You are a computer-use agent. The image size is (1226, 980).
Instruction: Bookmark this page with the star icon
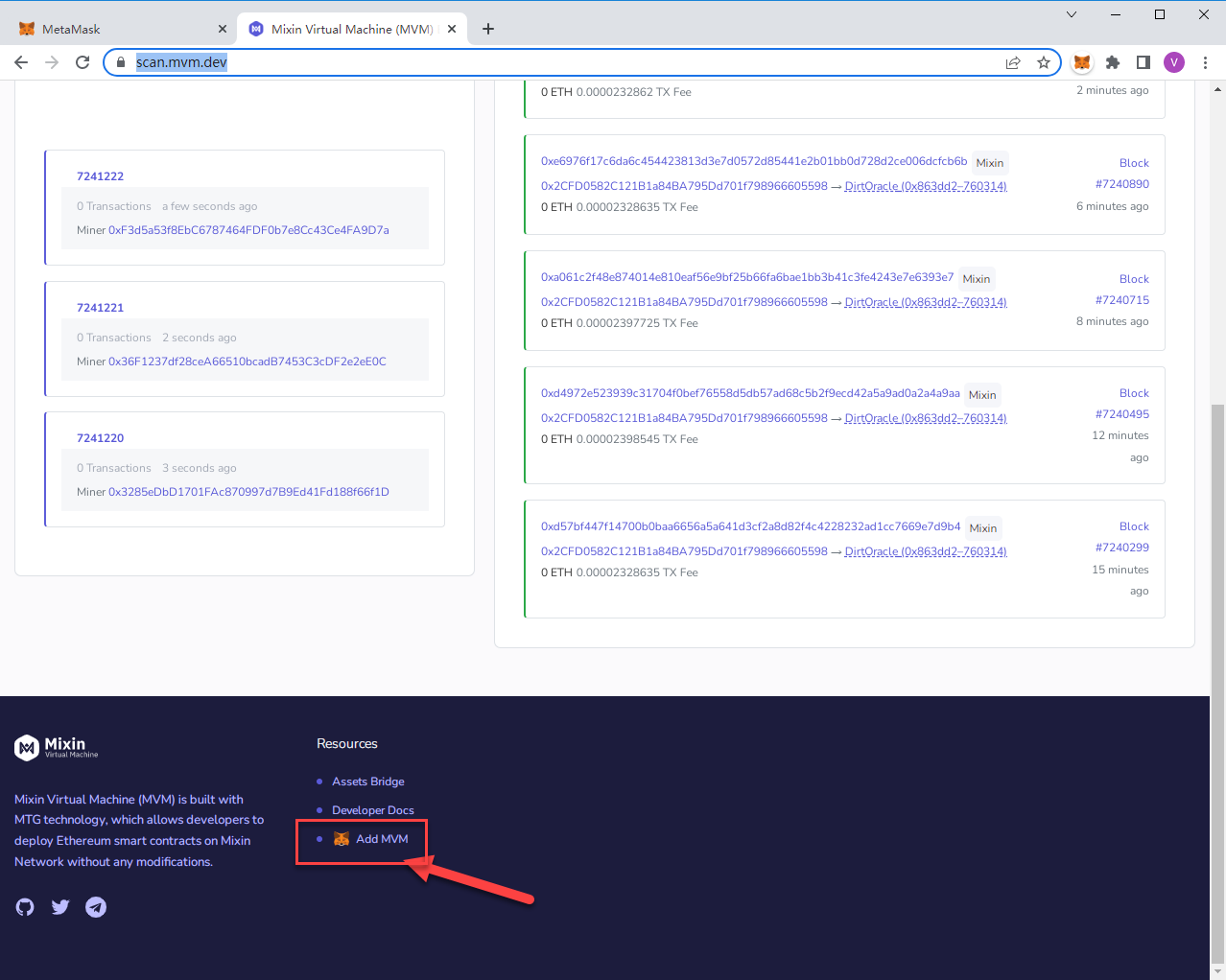point(1044,62)
